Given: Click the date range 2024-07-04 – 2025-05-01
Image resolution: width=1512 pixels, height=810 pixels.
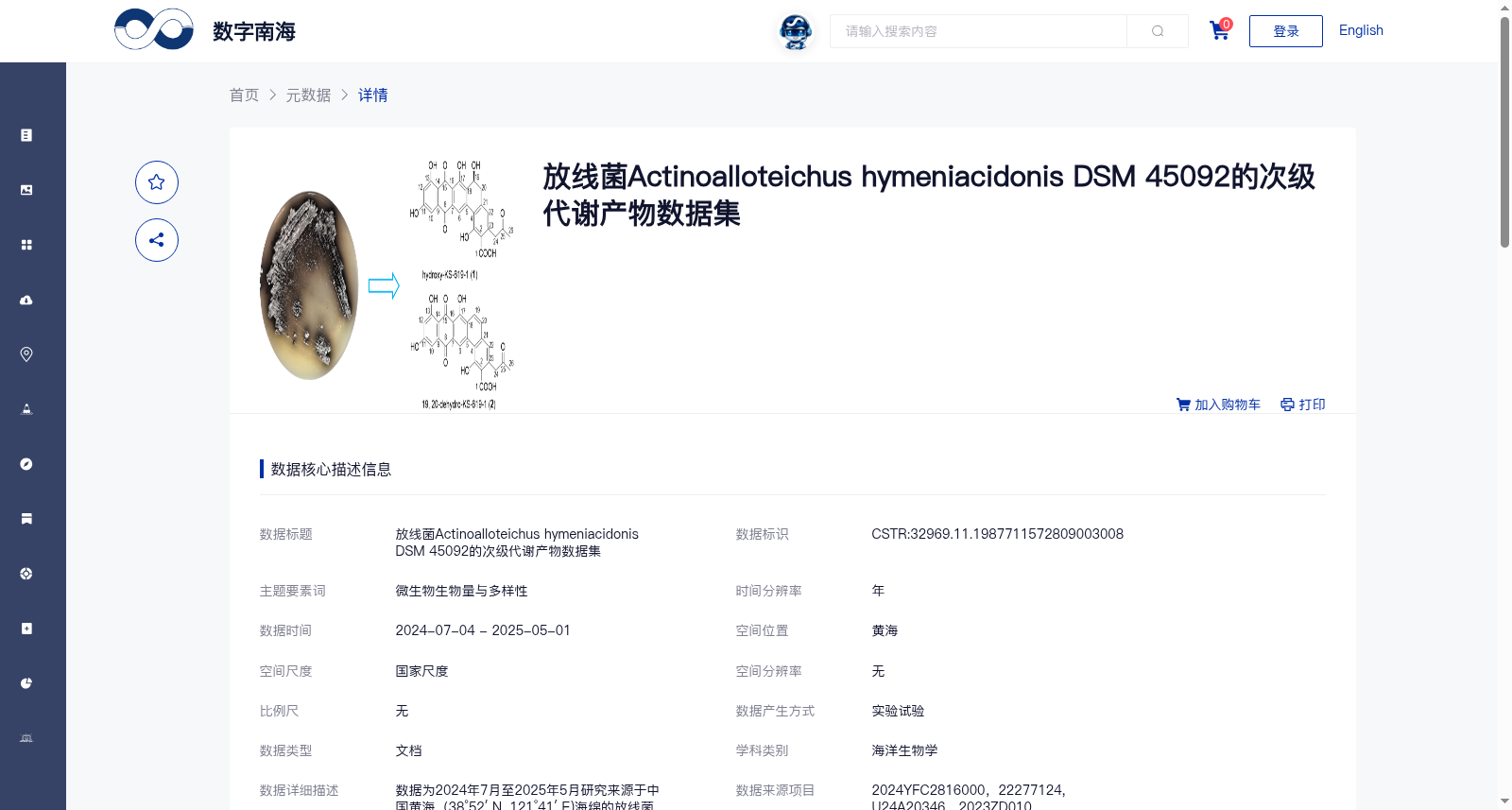Looking at the screenshot, I should [483, 630].
